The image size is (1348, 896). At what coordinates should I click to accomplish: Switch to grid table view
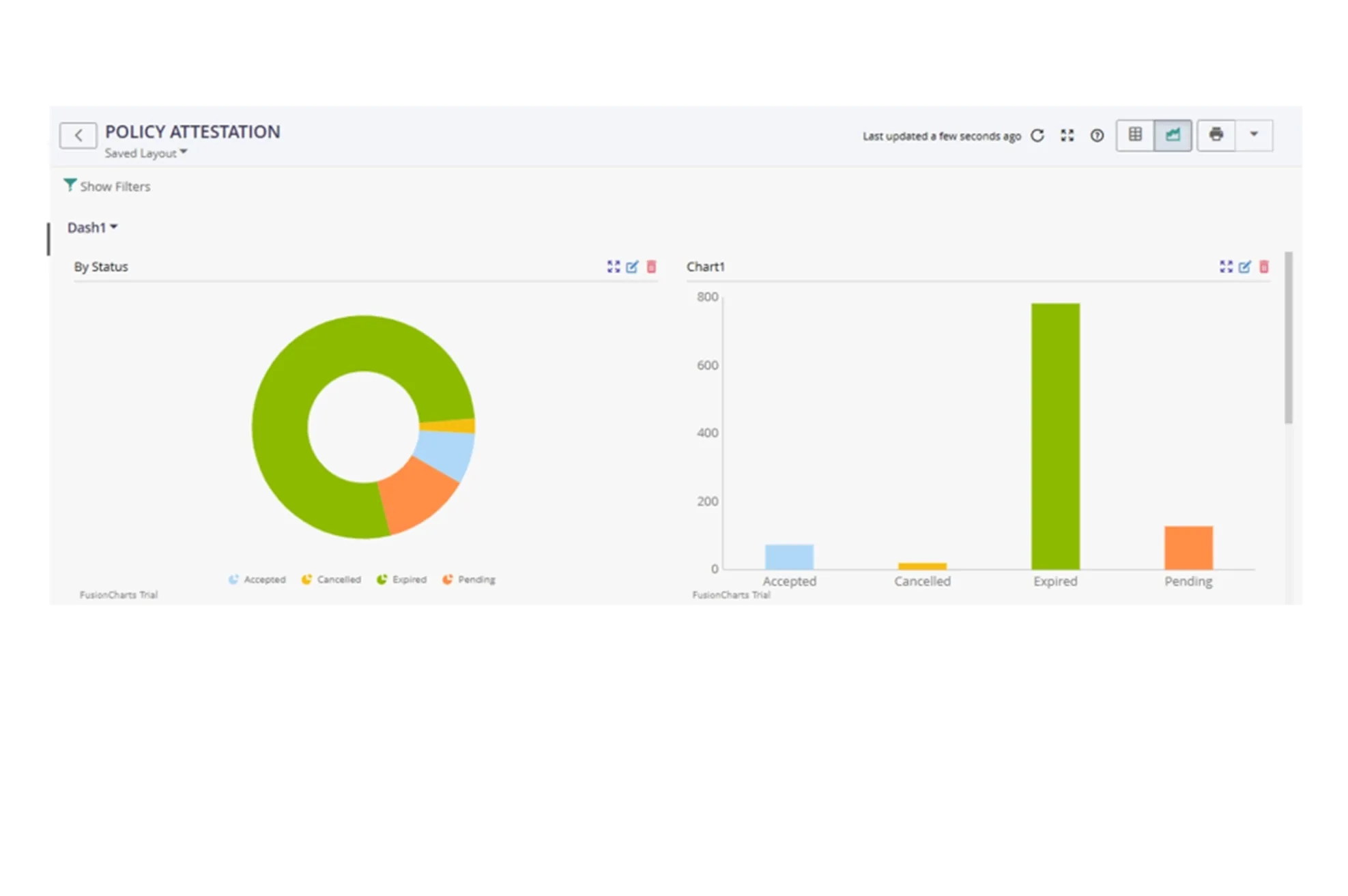(x=1135, y=135)
